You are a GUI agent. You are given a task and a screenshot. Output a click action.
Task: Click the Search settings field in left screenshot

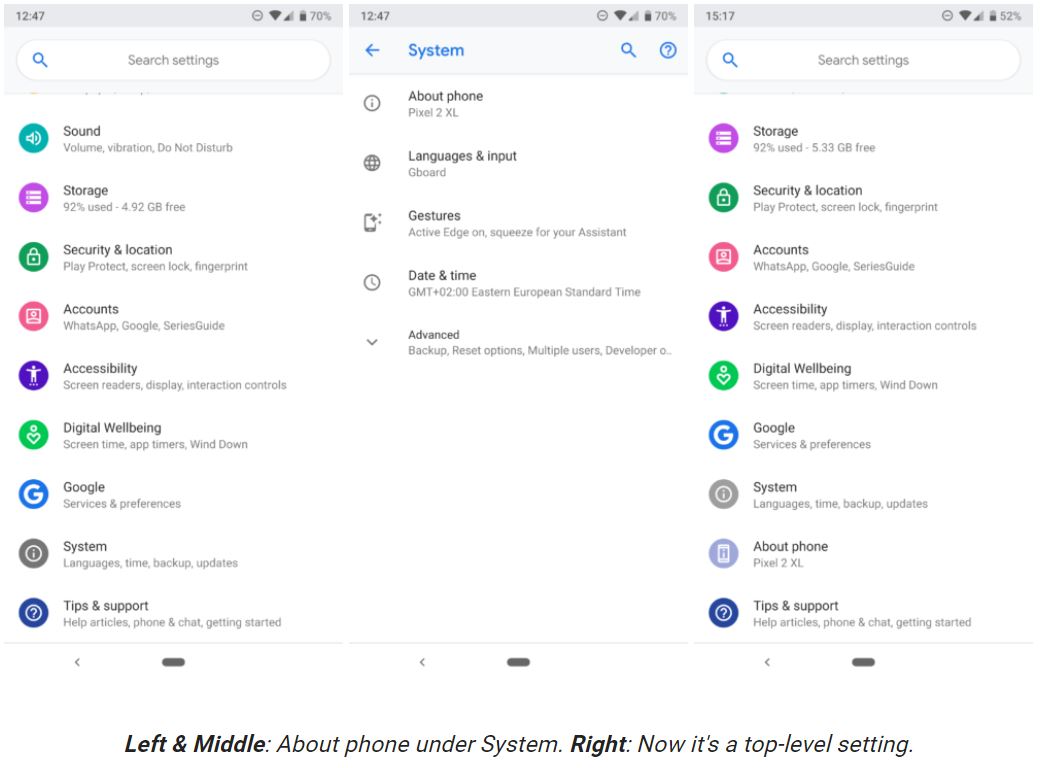click(x=173, y=60)
